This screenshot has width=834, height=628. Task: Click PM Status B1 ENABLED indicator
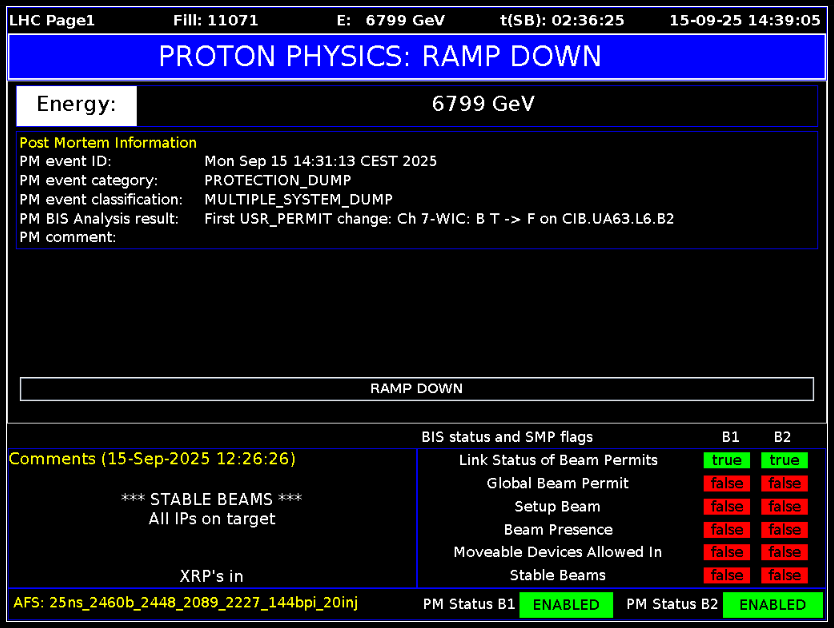click(566, 605)
